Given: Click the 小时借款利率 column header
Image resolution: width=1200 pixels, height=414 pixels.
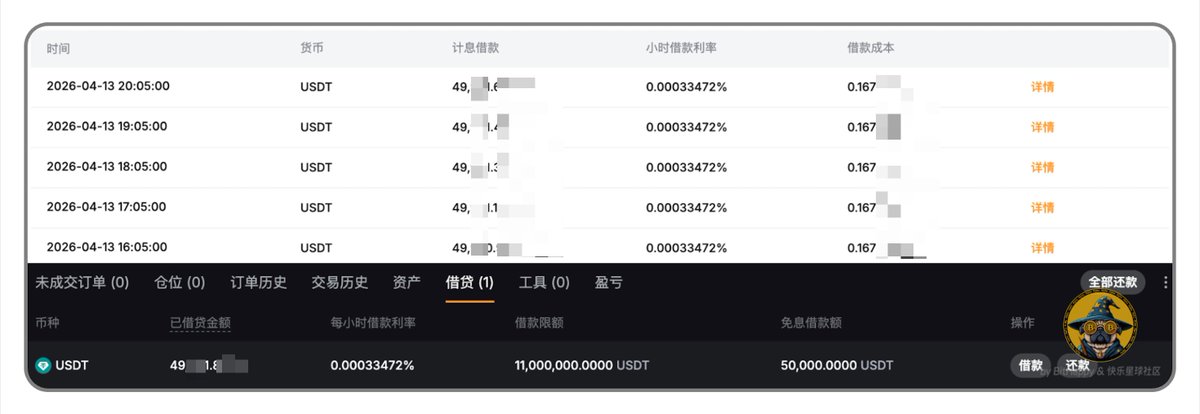Looking at the screenshot, I should pyautogui.click(x=683, y=48).
